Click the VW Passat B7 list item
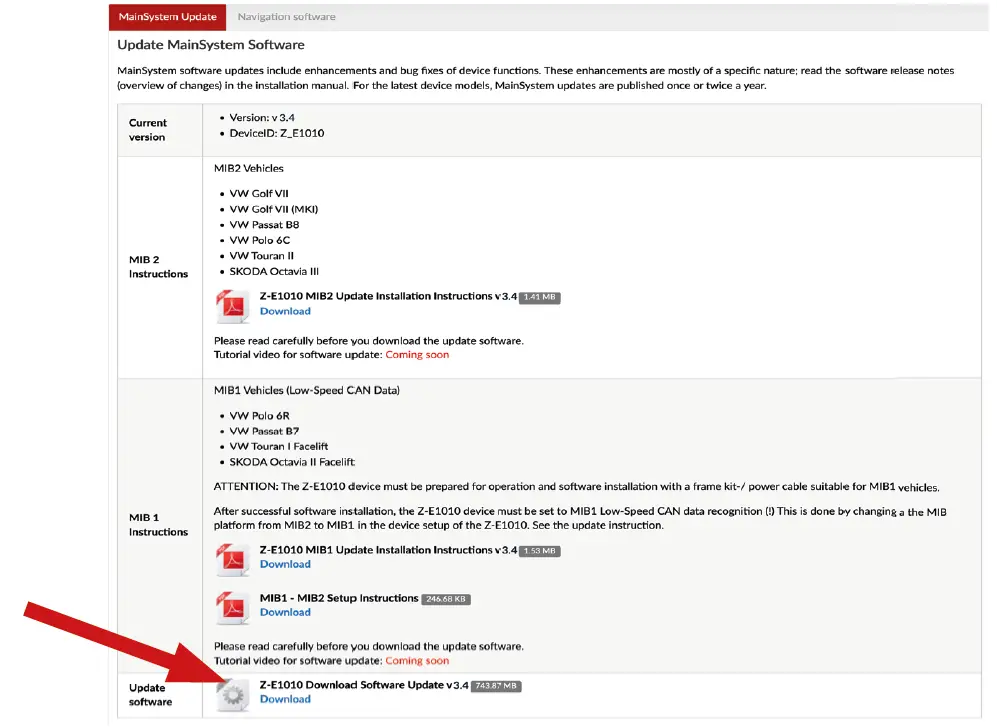The image size is (997, 727). (264, 431)
